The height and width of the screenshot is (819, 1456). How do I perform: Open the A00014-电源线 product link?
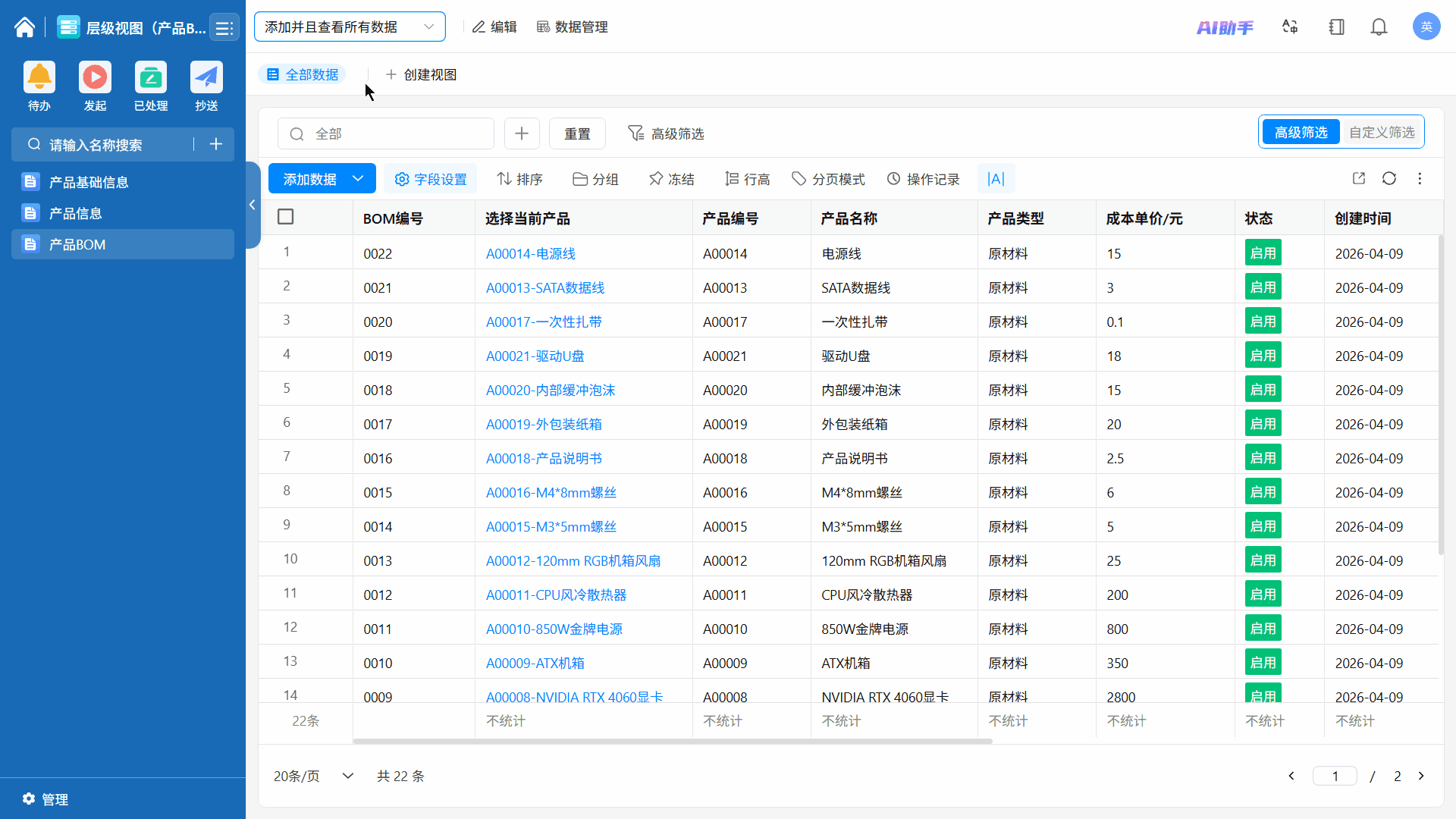click(530, 254)
